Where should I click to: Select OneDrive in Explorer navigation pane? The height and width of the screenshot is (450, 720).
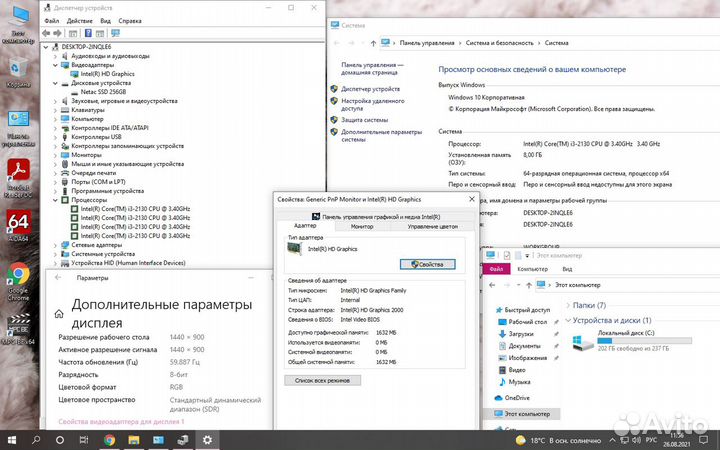(517, 398)
